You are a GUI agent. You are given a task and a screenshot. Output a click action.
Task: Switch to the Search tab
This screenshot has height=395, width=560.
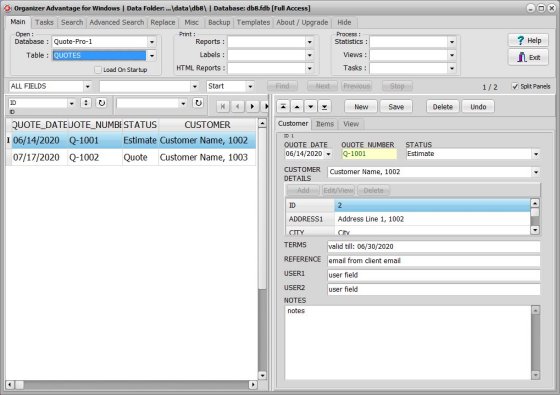tap(72, 22)
